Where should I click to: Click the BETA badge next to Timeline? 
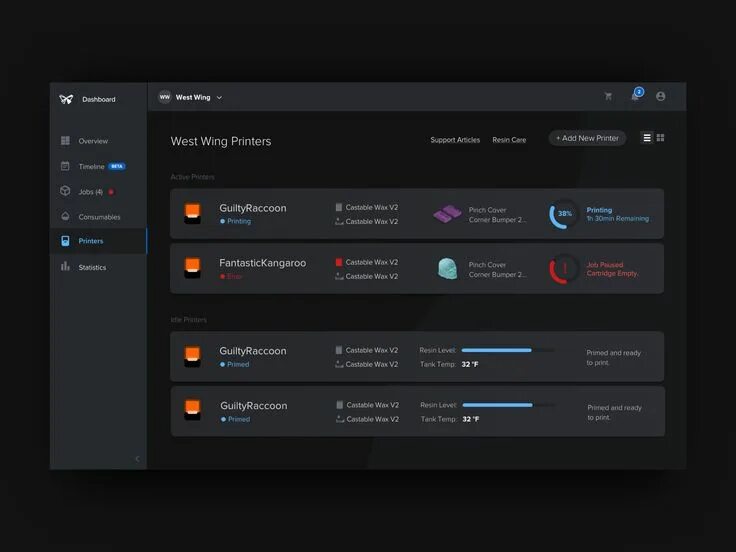[x=117, y=166]
